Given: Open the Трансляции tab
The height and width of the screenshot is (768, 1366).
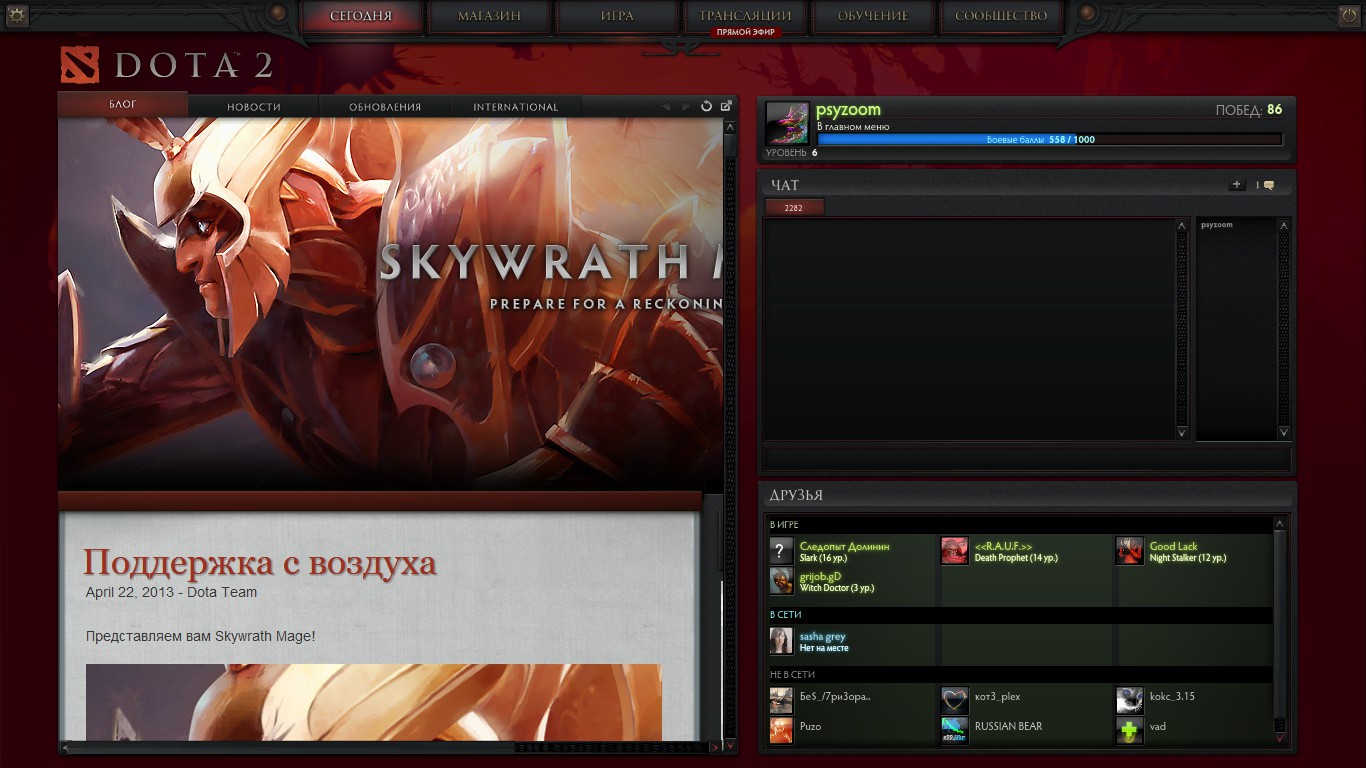Looking at the screenshot, I should click(745, 16).
